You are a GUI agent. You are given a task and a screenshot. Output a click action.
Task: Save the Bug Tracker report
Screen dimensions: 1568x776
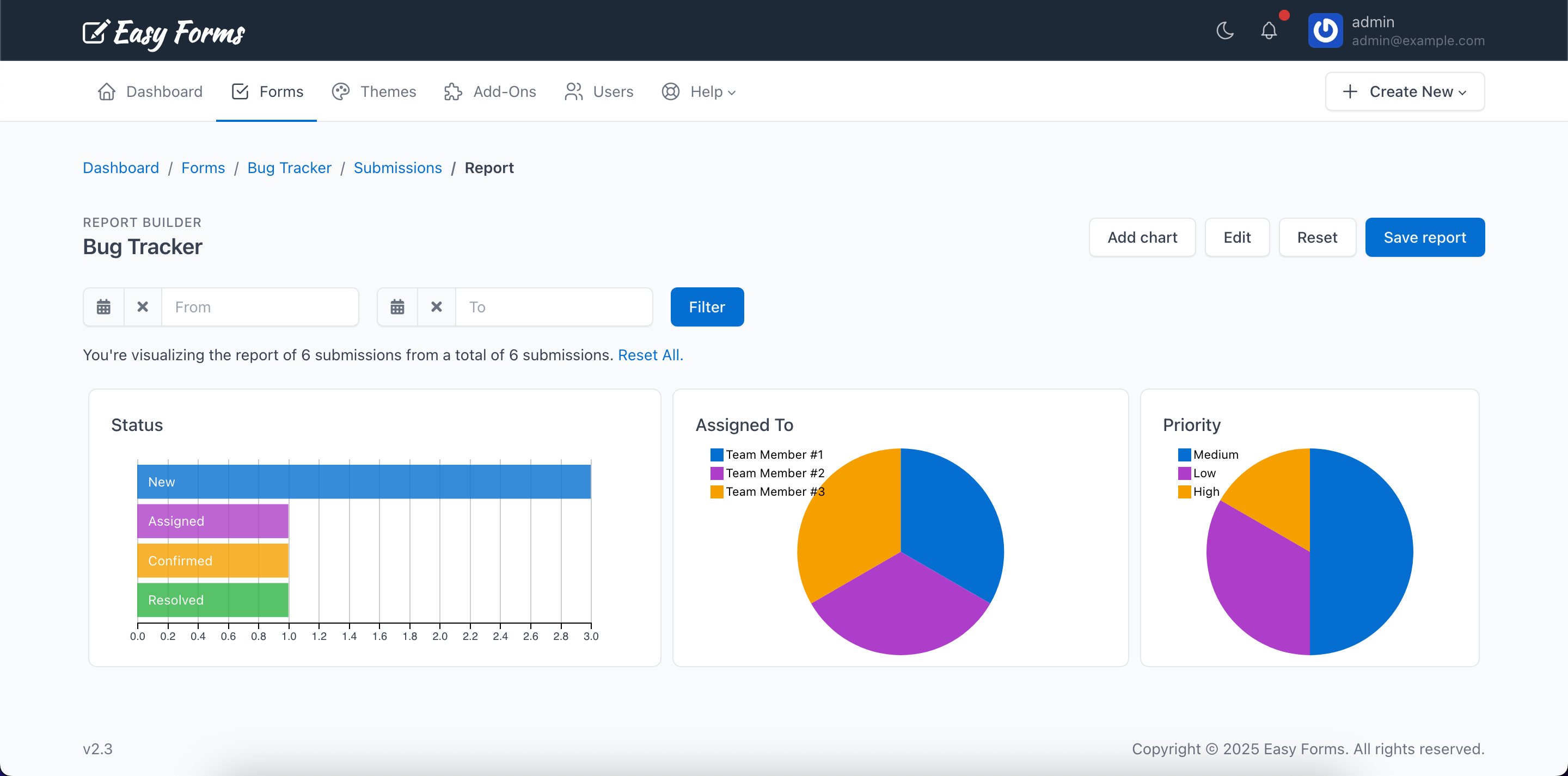click(x=1425, y=237)
